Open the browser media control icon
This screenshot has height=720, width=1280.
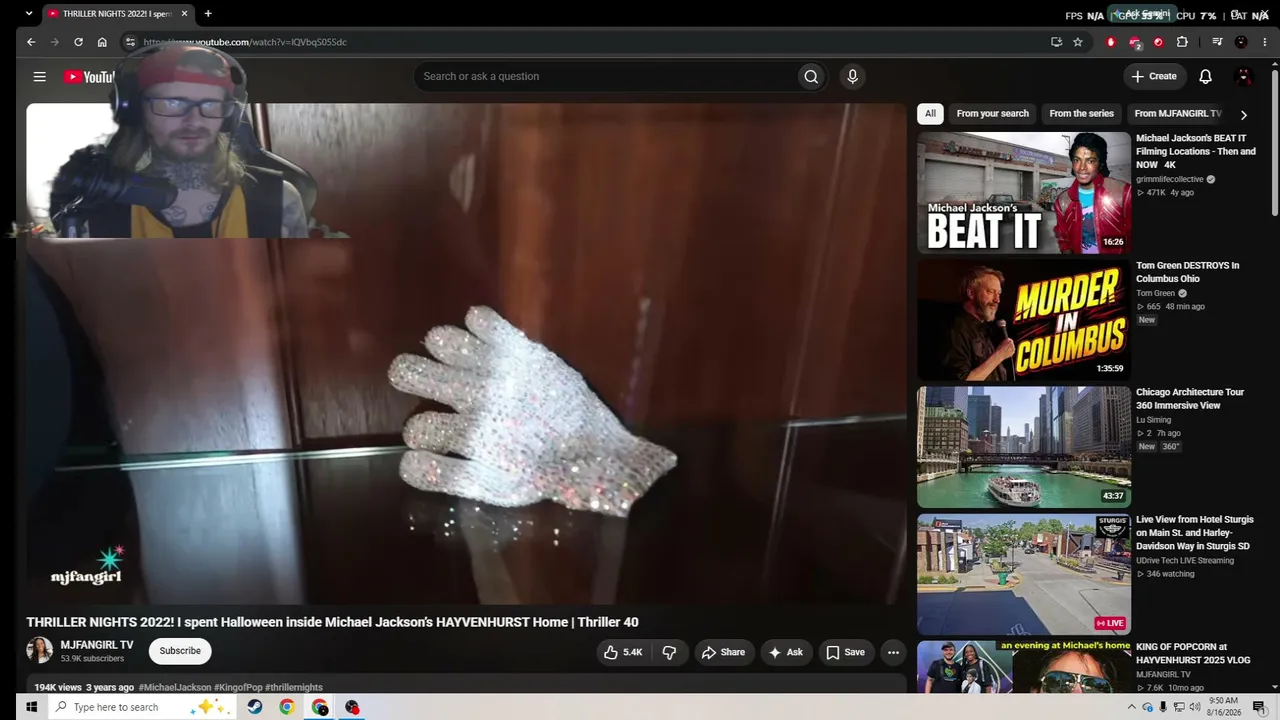point(1217,42)
